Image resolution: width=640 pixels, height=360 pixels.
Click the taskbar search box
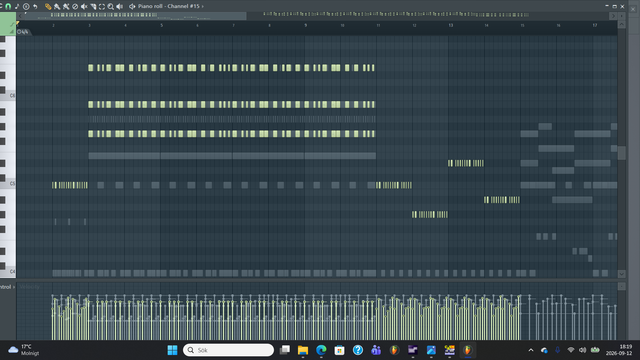tap(229, 350)
